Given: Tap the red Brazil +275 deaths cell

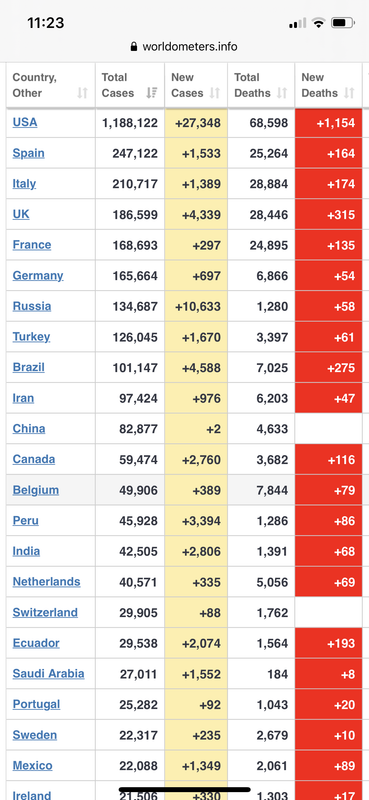Looking at the screenshot, I should click(x=328, y=367).
